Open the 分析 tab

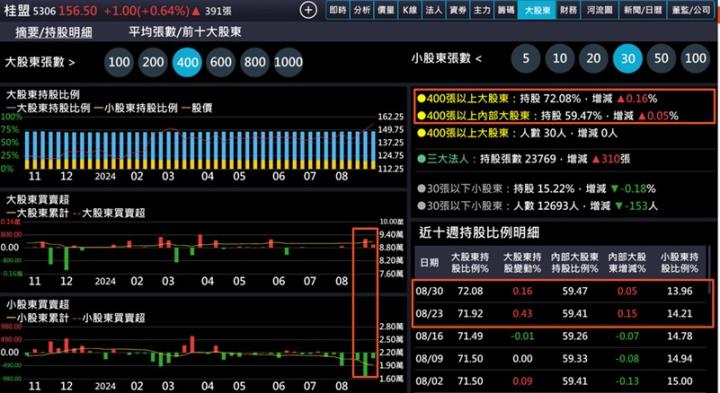click(362, 10)
